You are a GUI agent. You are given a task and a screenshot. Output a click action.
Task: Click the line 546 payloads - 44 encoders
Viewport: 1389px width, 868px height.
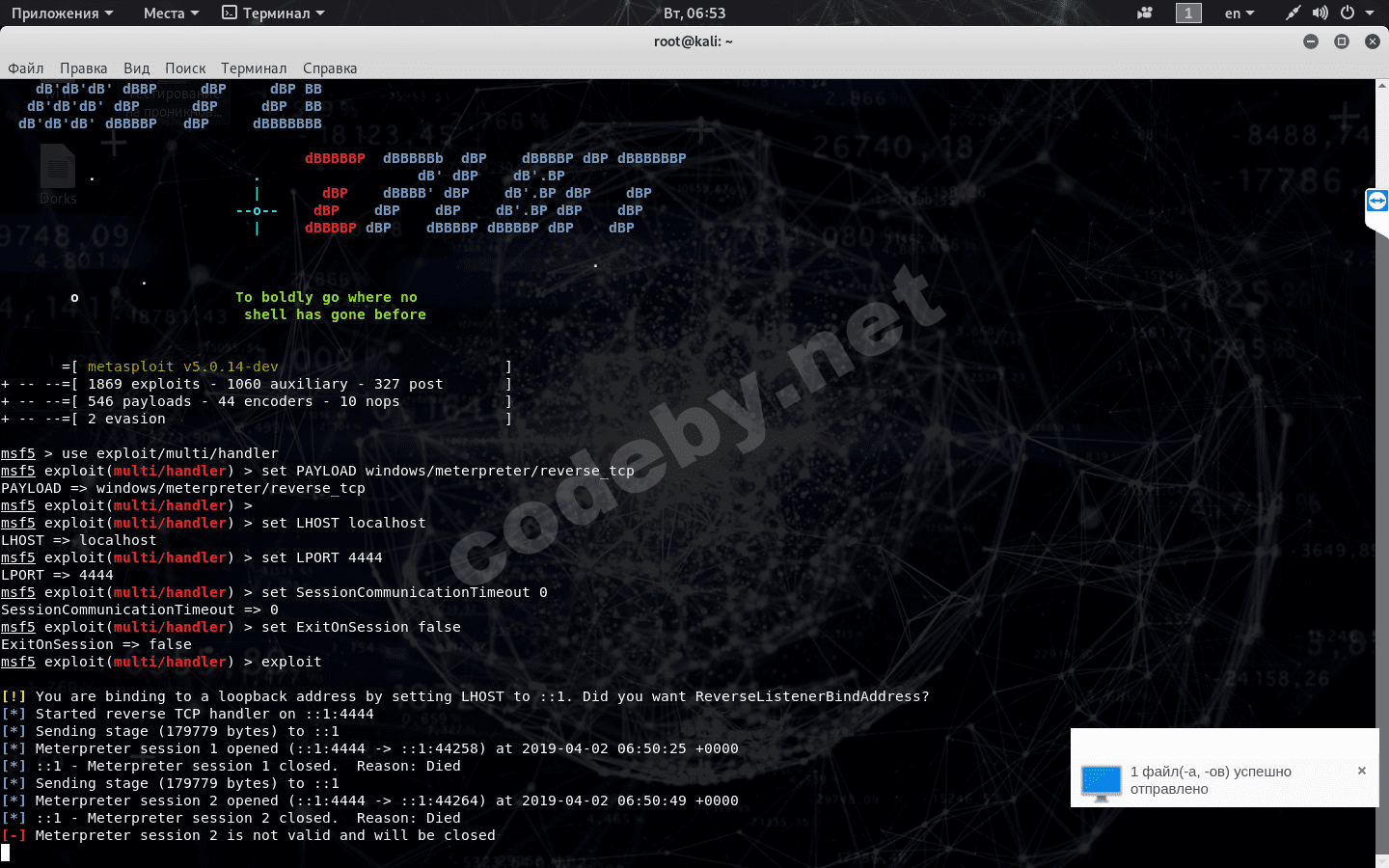243,401
